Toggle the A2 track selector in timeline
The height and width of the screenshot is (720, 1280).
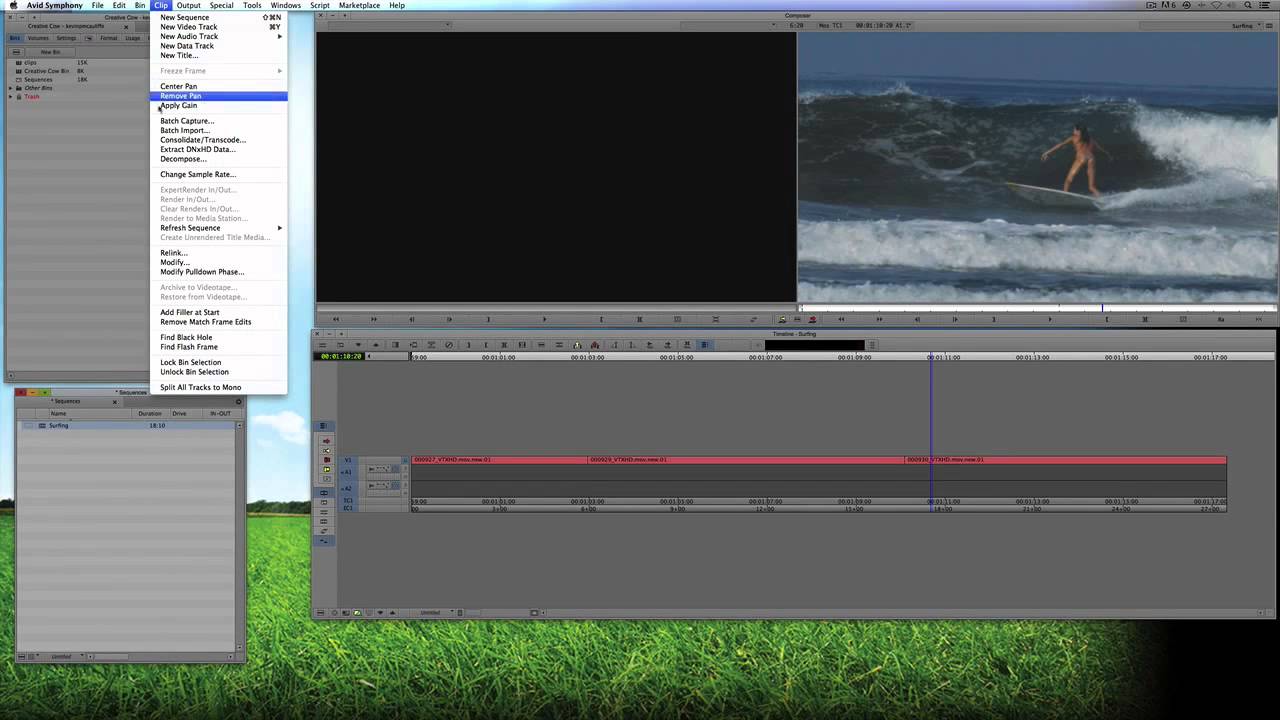(347, 488)
